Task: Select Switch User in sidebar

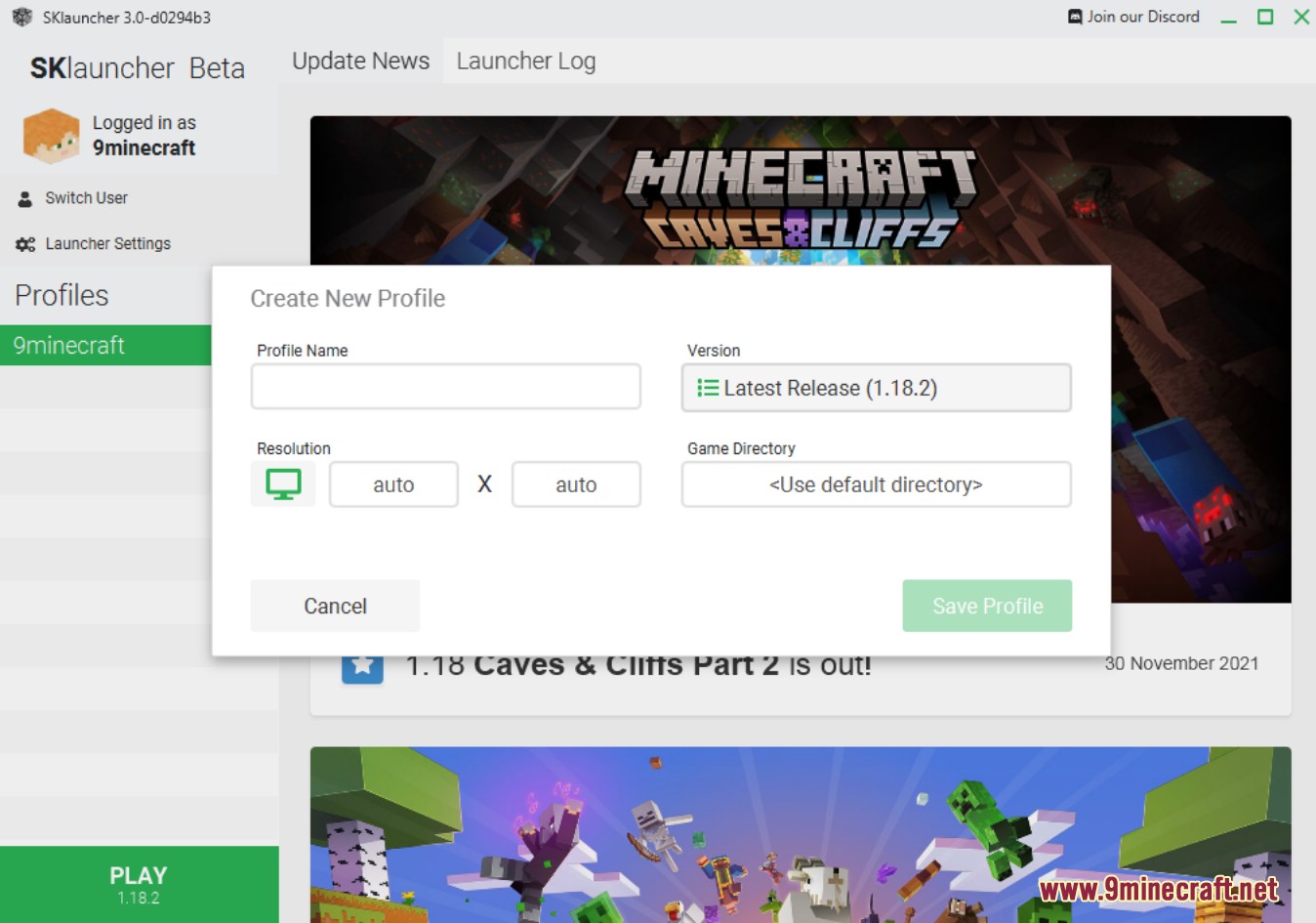Action: [x=86, y=198]
